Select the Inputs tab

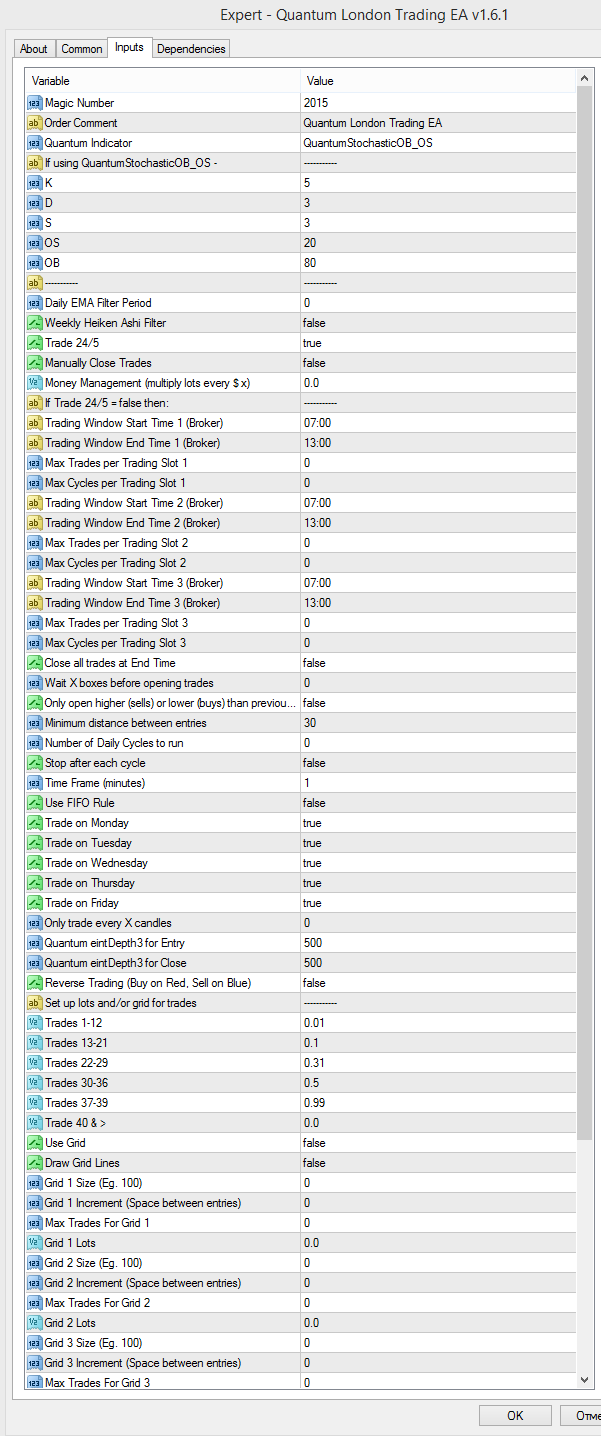click(129, 47)
